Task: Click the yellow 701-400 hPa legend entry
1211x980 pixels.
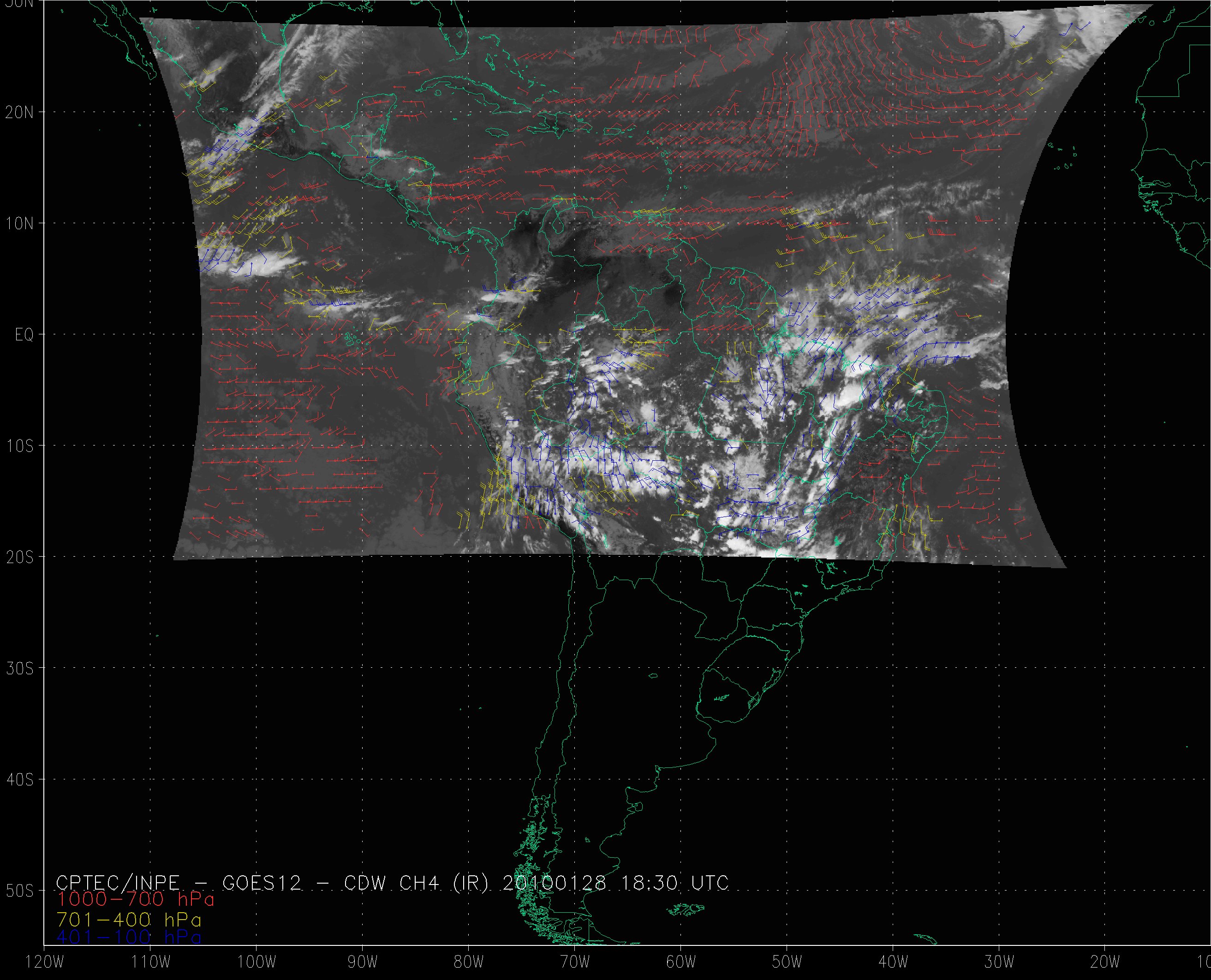Action: (129, 920)
